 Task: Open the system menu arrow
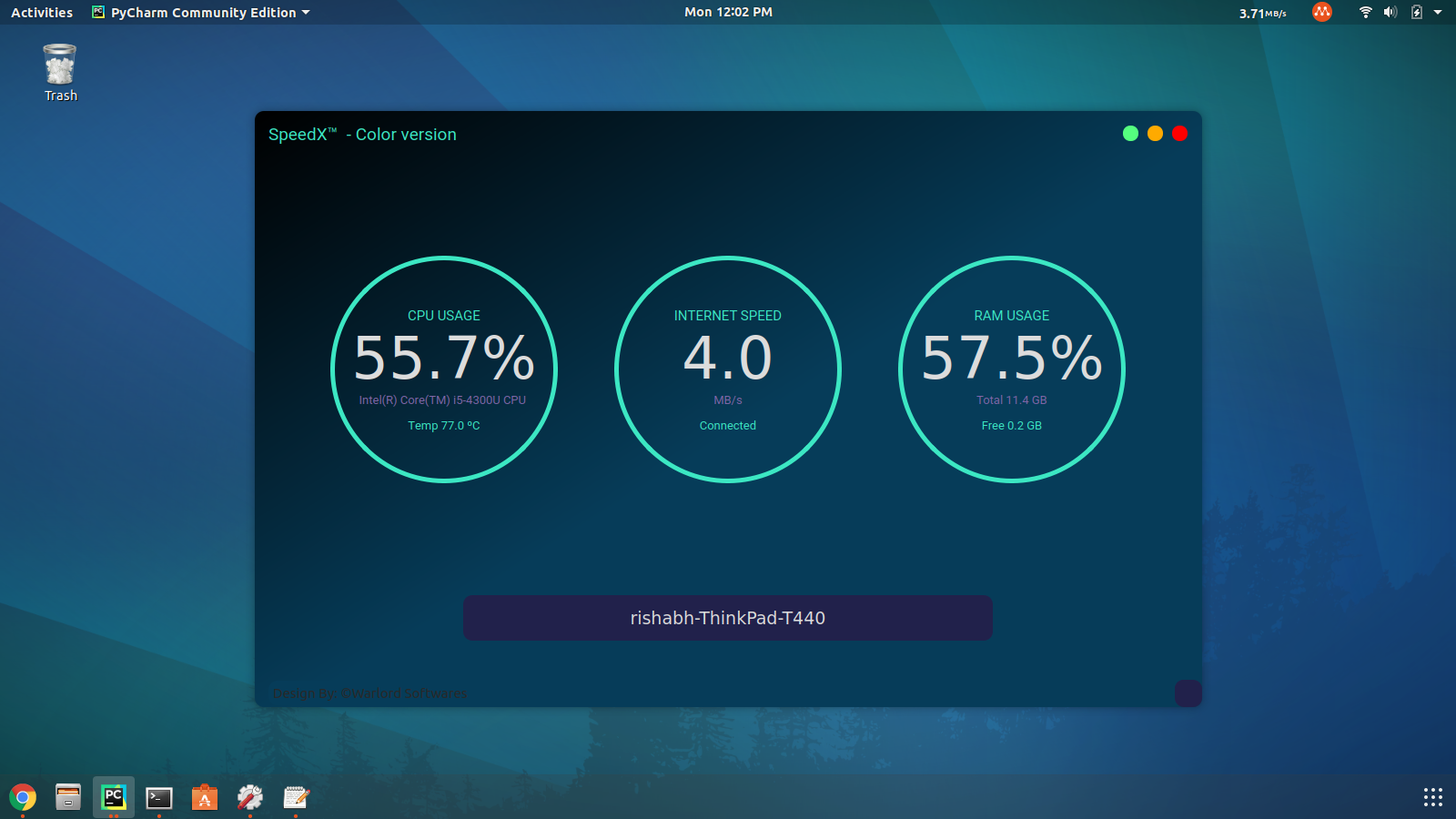point(1438,12)
